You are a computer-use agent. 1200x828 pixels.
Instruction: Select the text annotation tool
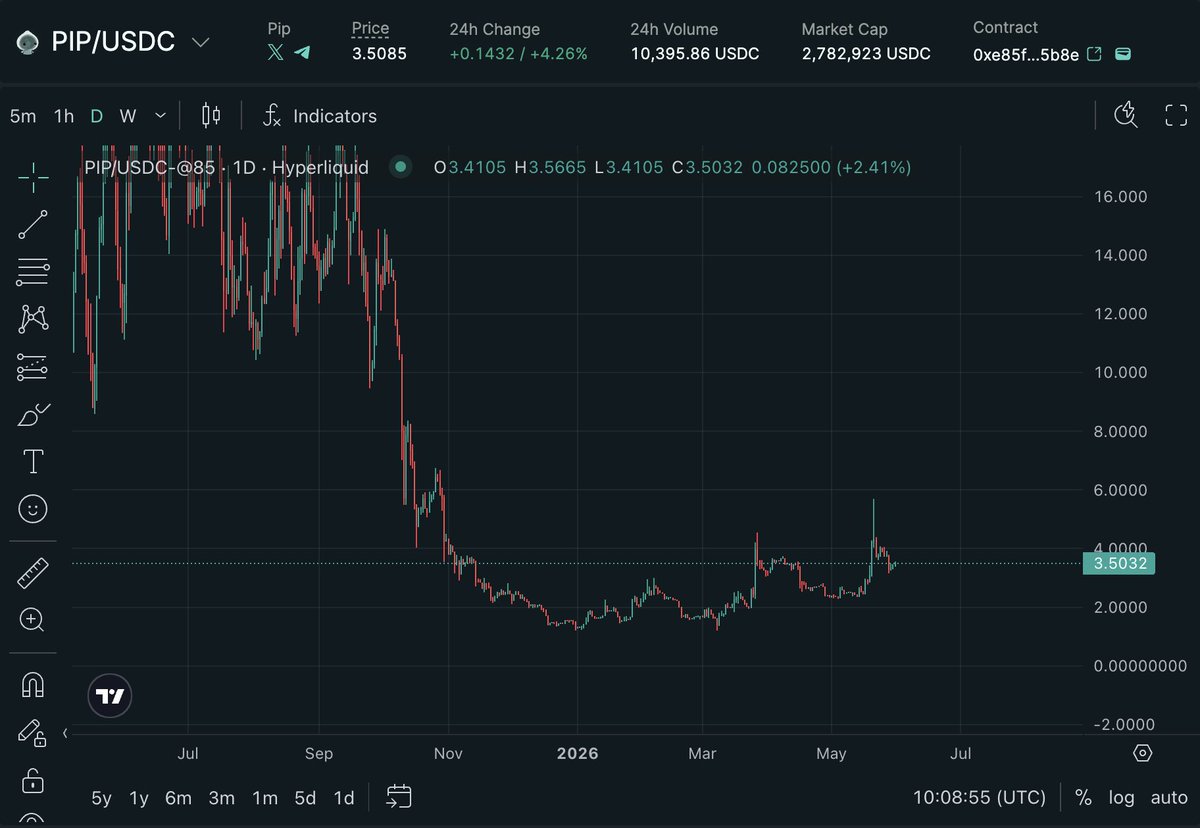click(x=33, y=461)
